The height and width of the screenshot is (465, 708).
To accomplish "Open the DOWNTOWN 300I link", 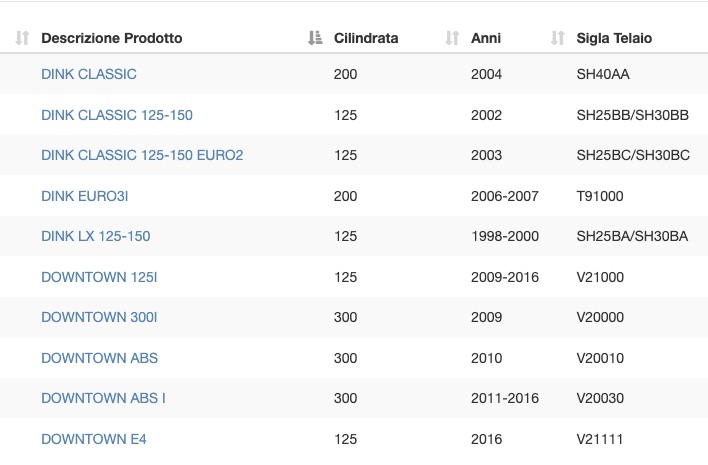I will (x=99, y=317).
